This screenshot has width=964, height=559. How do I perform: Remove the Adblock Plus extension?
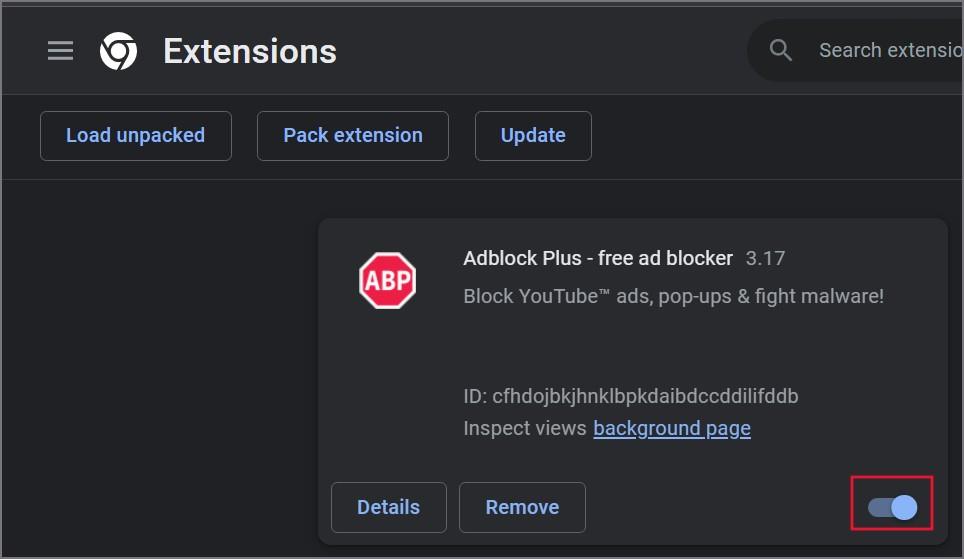[x=522, y=507]
